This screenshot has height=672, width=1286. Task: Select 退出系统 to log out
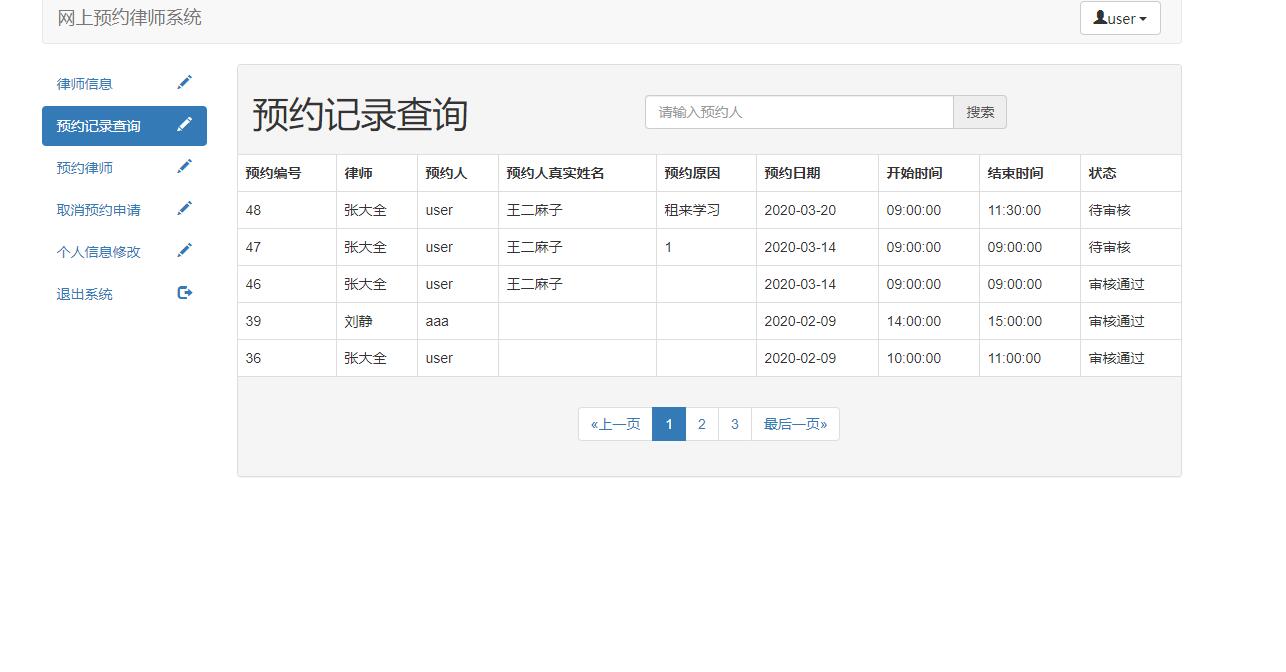click(82, 293)
